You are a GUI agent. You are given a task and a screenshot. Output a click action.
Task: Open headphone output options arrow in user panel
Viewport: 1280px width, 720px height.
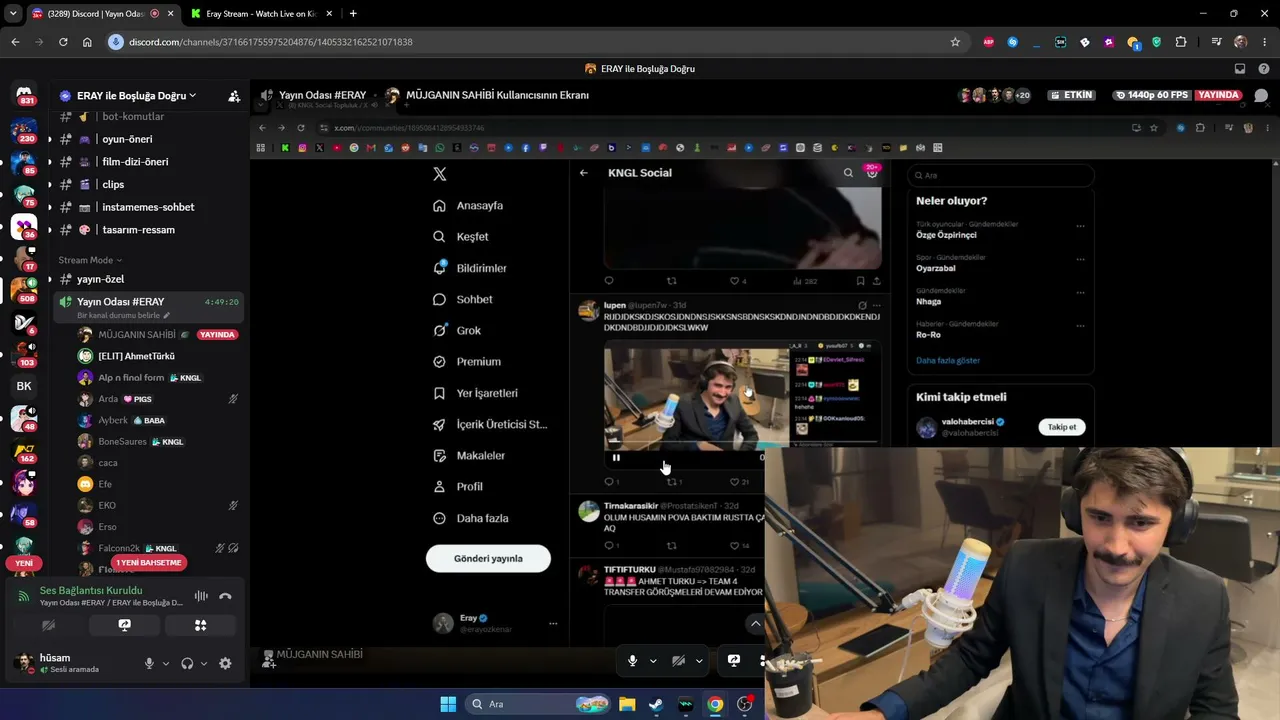click(x=204, y=663)
